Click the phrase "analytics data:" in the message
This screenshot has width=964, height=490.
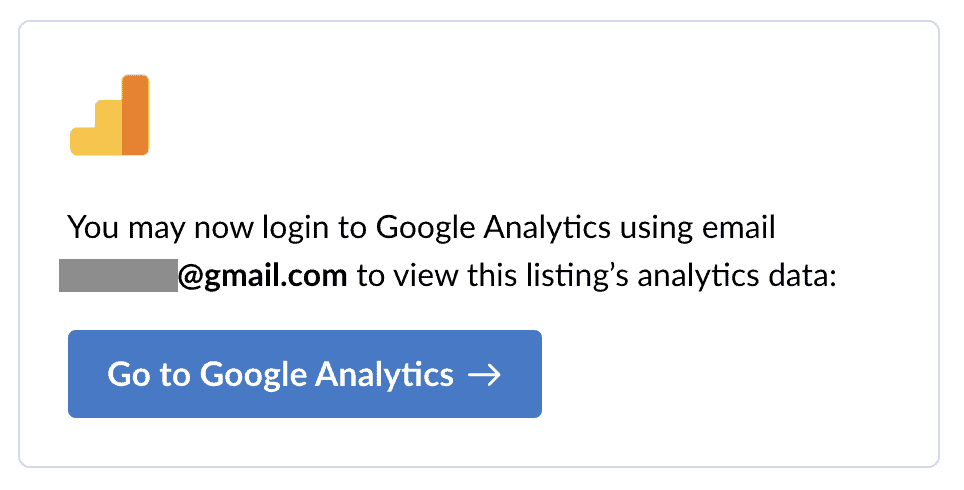pyautogui.click(x=737, y=276)
